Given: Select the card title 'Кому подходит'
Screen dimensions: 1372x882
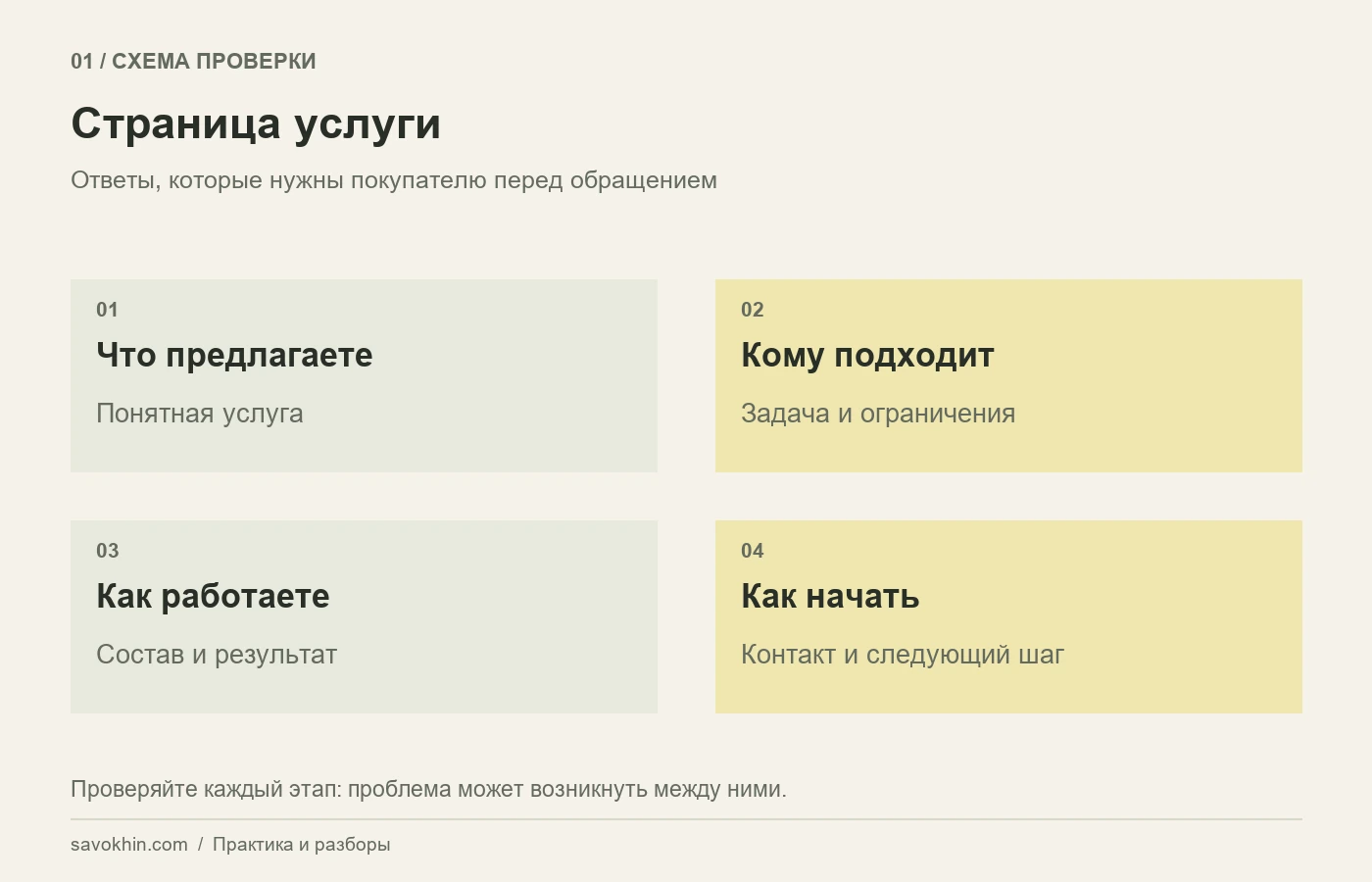Looking at the screenshot, I should point(867,355).
